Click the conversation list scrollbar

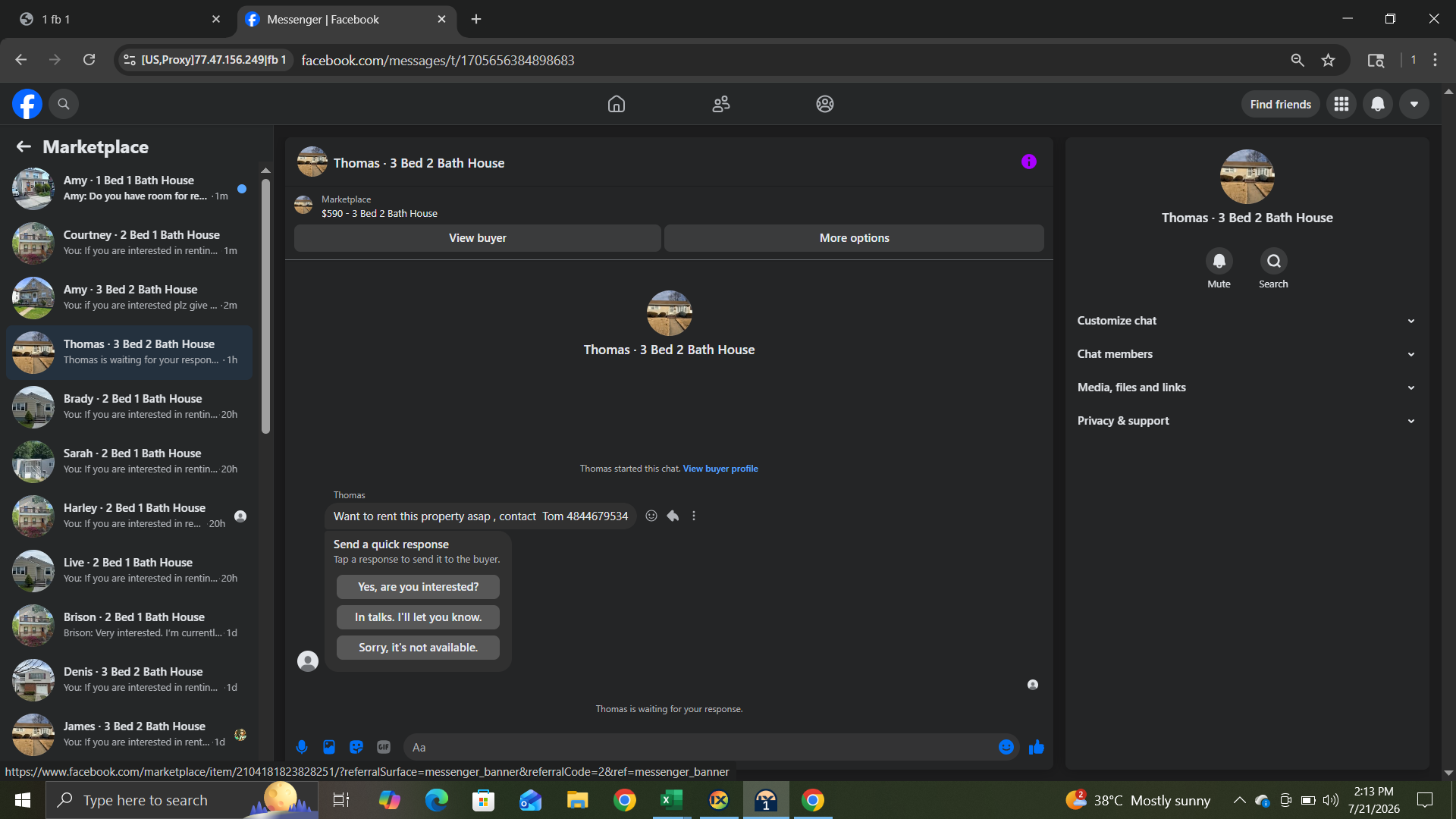click(x=265, y=306)
